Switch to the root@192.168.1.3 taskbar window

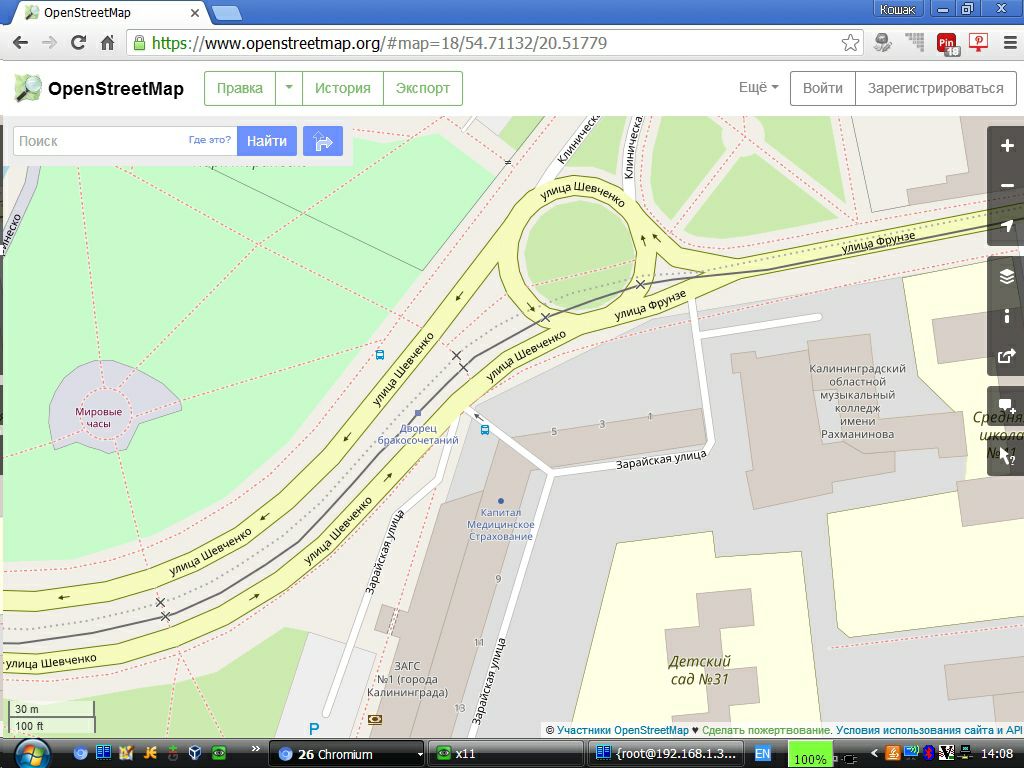coord(666,754)
